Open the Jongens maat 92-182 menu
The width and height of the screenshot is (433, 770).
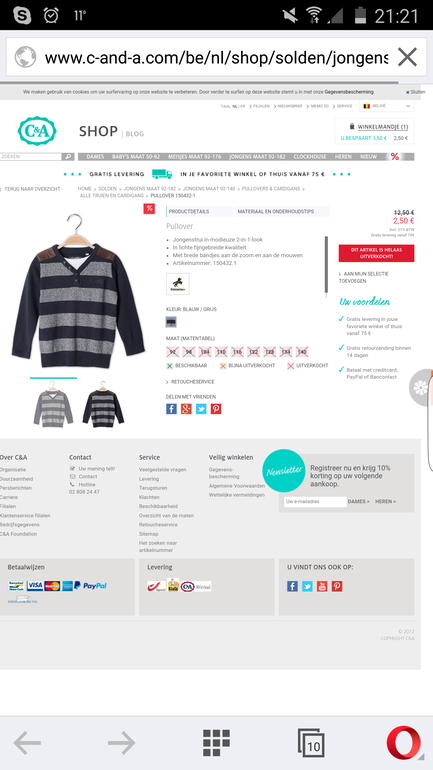point(258,157)
